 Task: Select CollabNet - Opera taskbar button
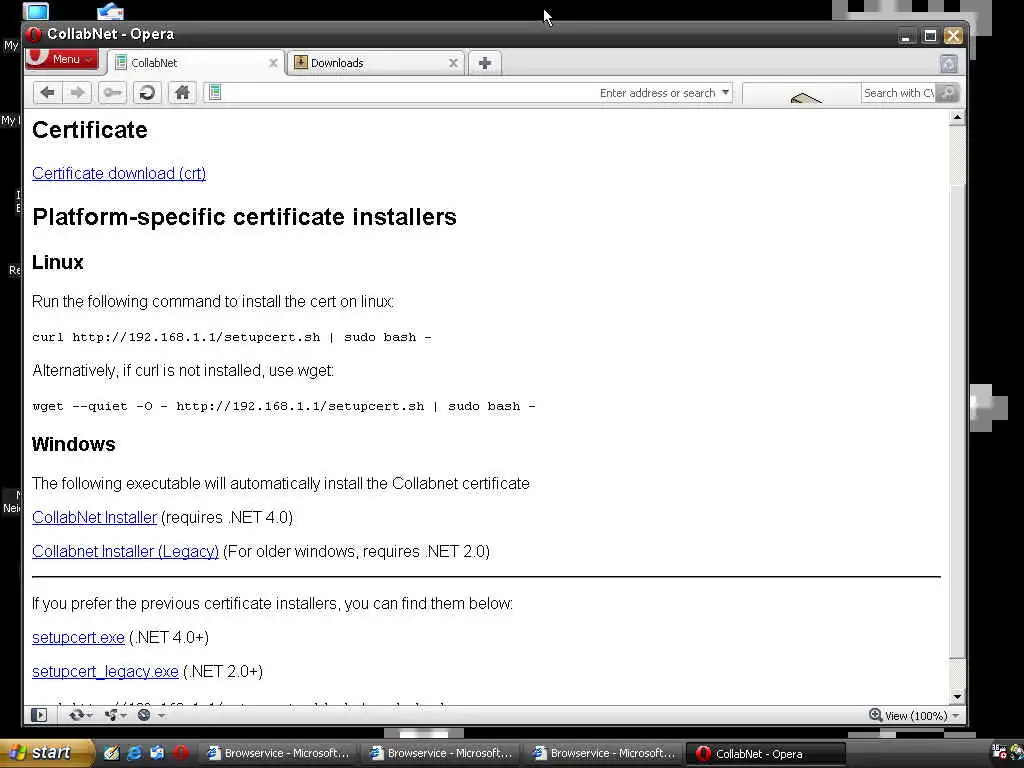coord(767,754)
